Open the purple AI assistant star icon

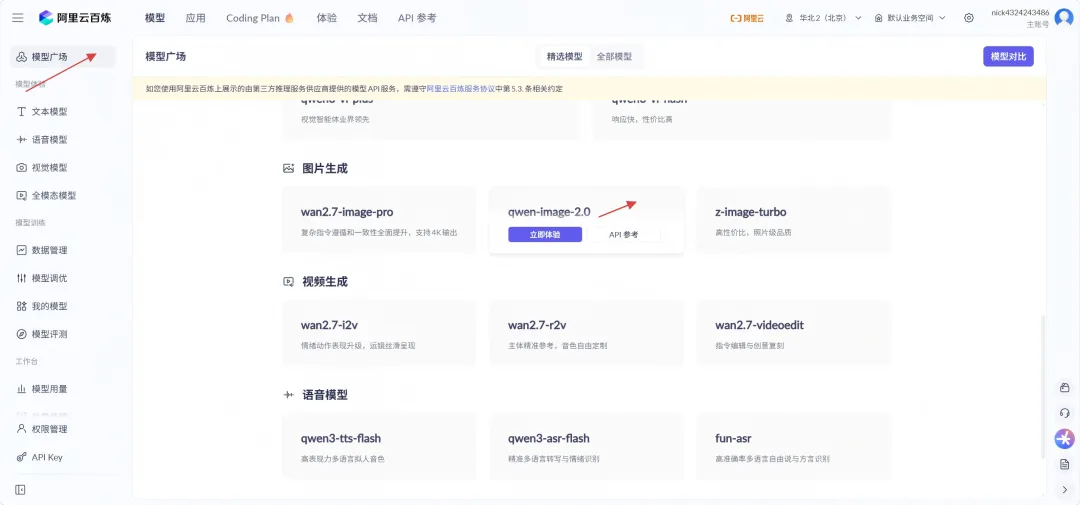tap(1064, 438)
